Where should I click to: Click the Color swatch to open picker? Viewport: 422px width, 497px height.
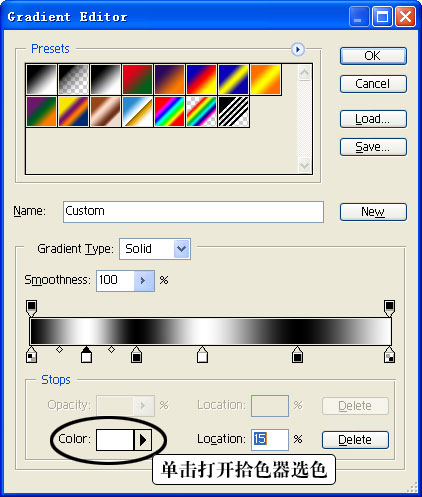tap(115, 440)
